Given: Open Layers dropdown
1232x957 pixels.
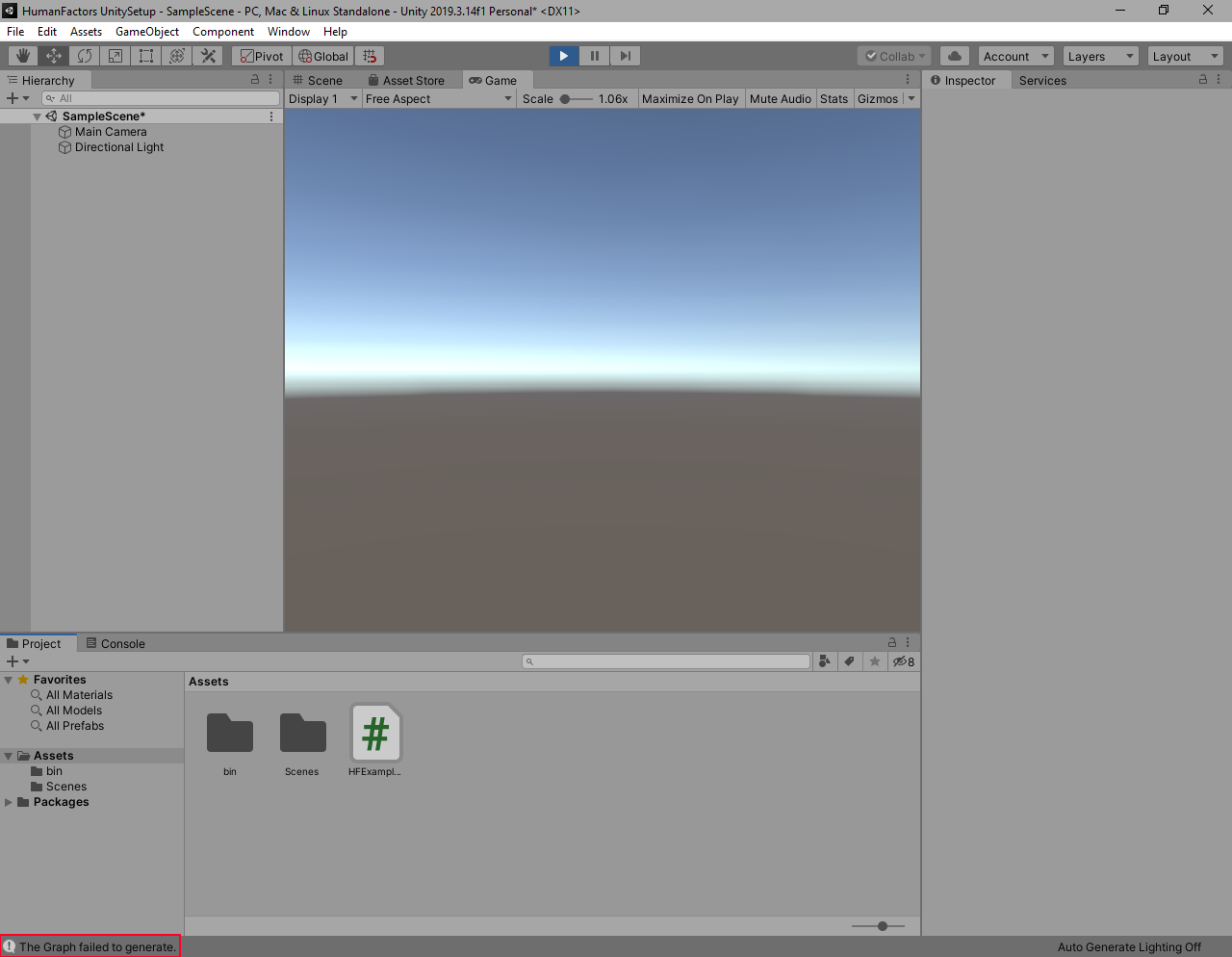Looking at the screenshot, I should [x=1101, y=56].
